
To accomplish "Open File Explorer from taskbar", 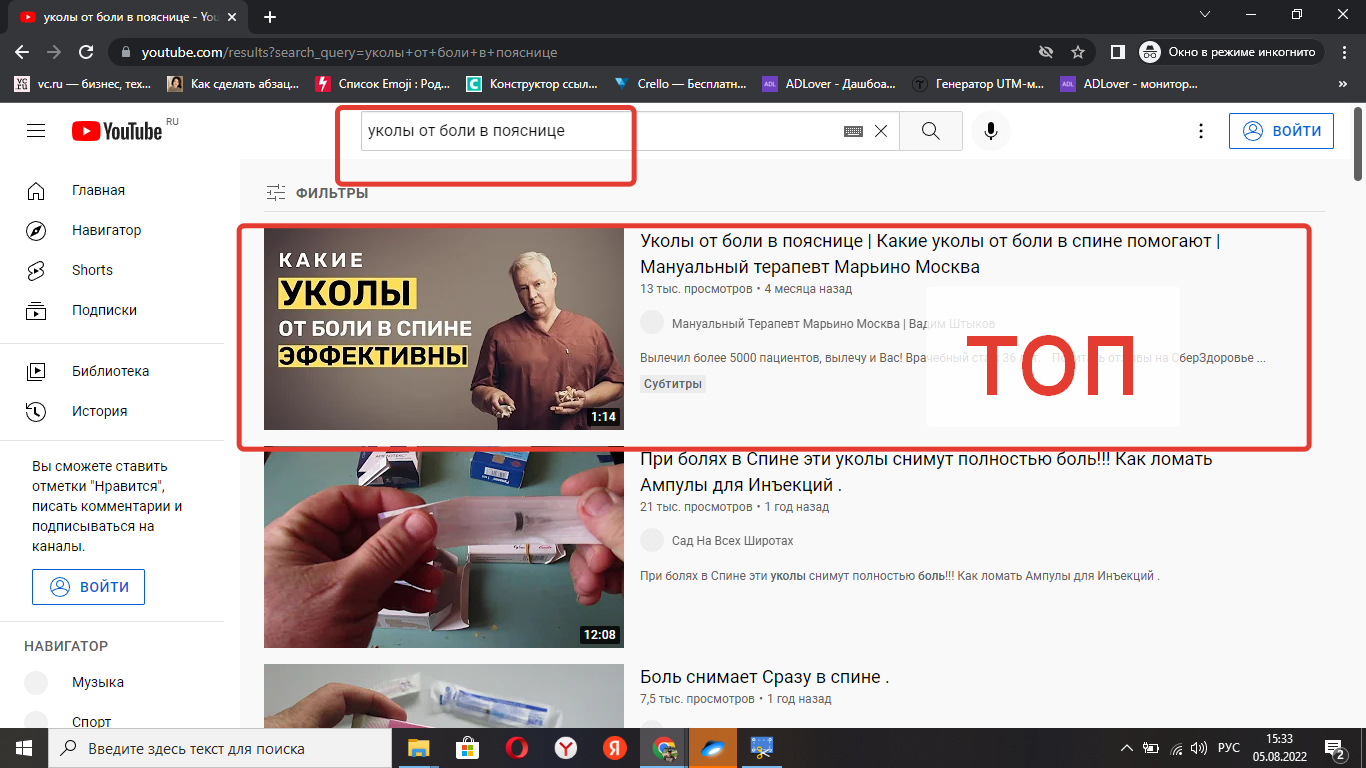I will click(x=418, y=748).
